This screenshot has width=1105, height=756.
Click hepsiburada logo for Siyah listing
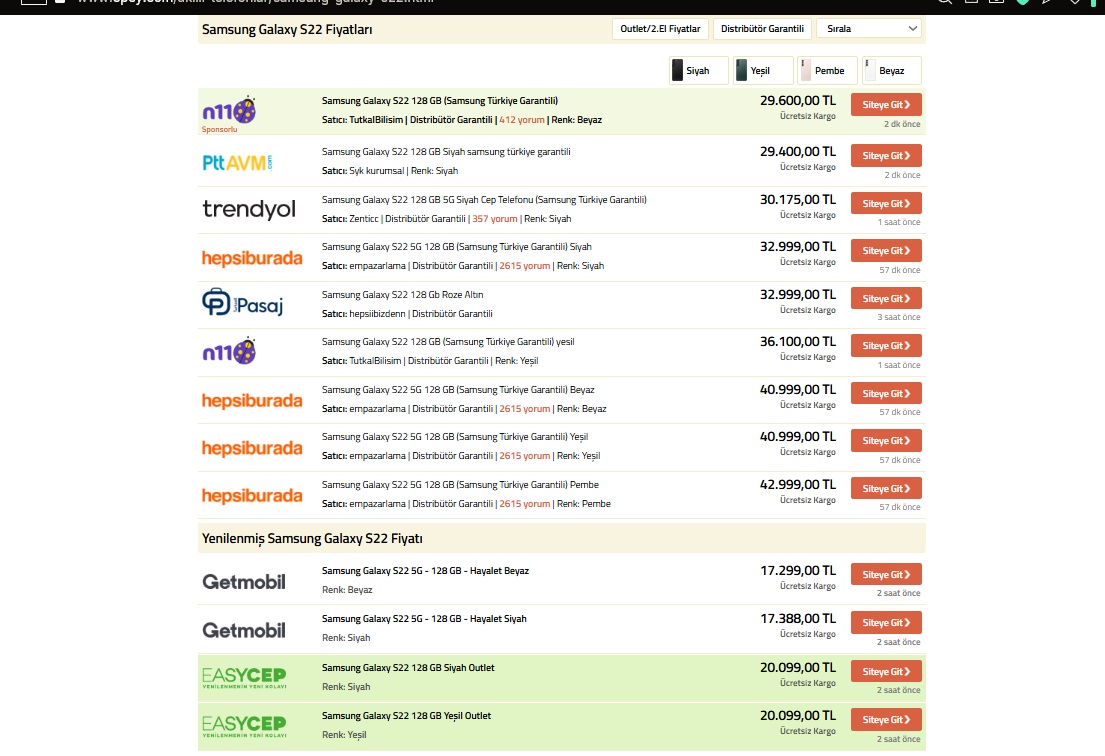[252, 258]
